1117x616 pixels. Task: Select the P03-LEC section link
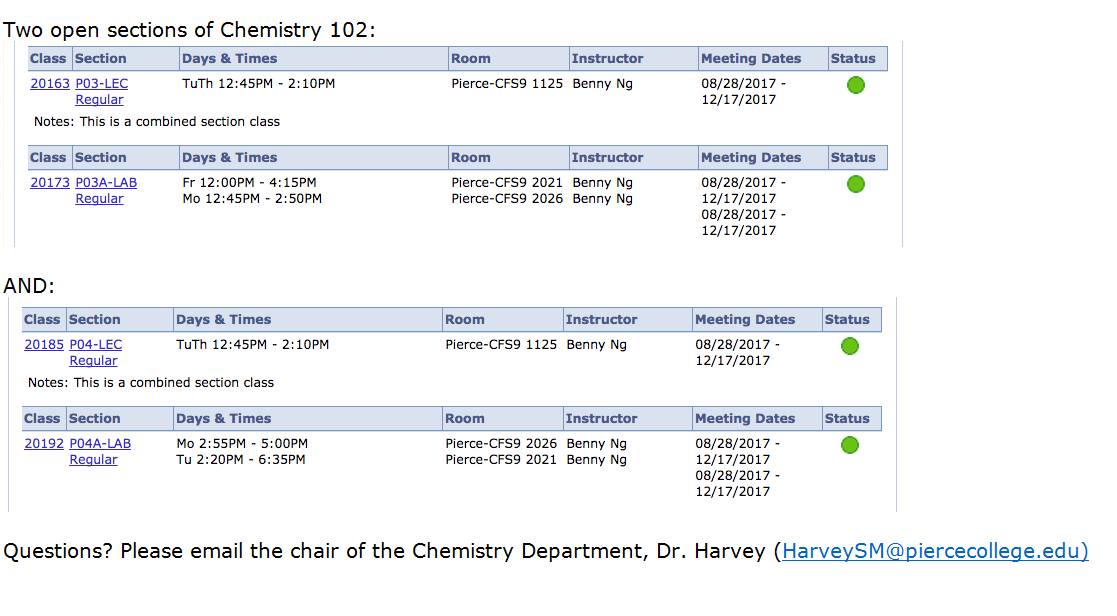102,83
